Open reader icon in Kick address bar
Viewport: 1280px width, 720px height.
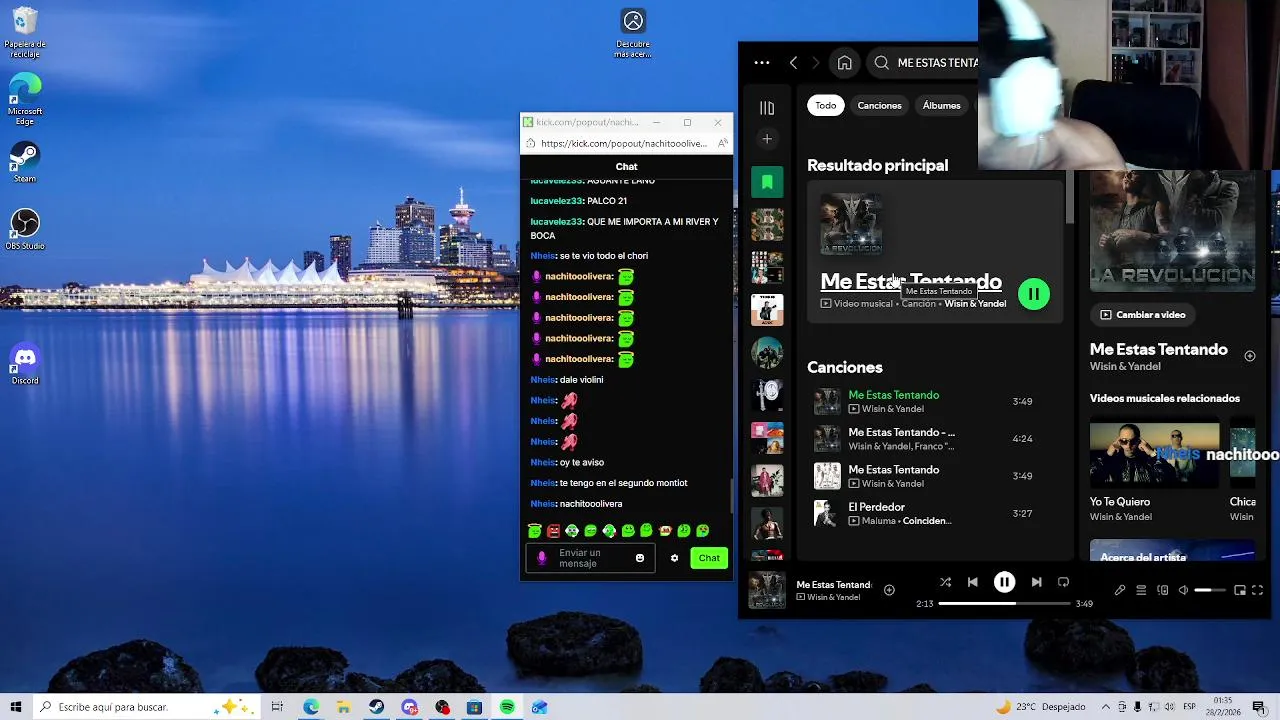[x=722, y=143]
